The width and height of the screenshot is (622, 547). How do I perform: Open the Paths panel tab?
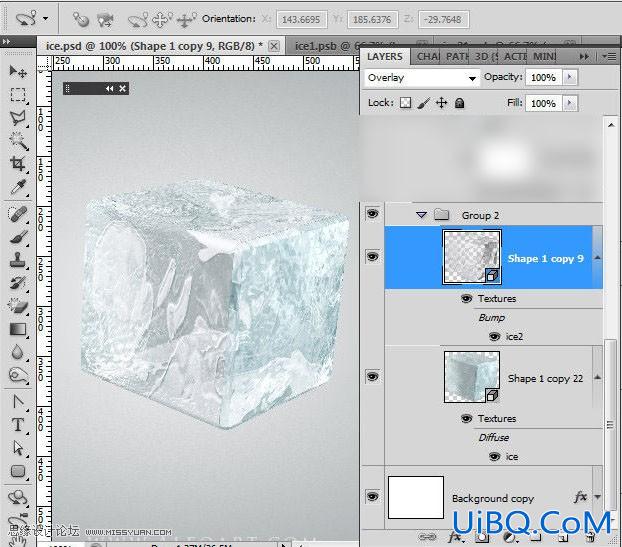457,57
